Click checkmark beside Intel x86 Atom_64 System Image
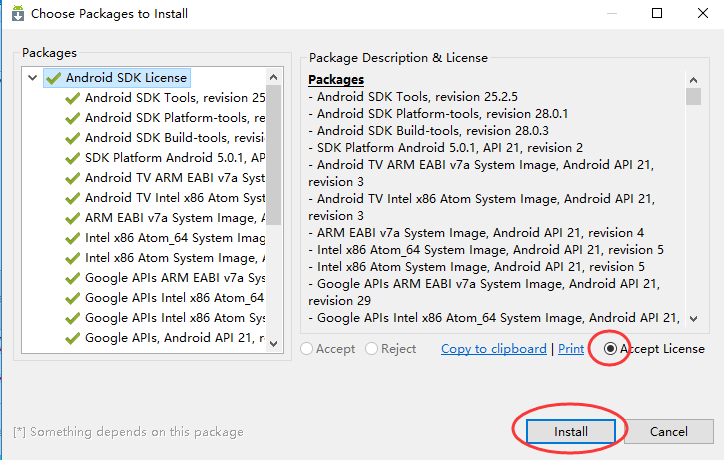The height and width of the screenshot is (460, 724). pos(73,238)
